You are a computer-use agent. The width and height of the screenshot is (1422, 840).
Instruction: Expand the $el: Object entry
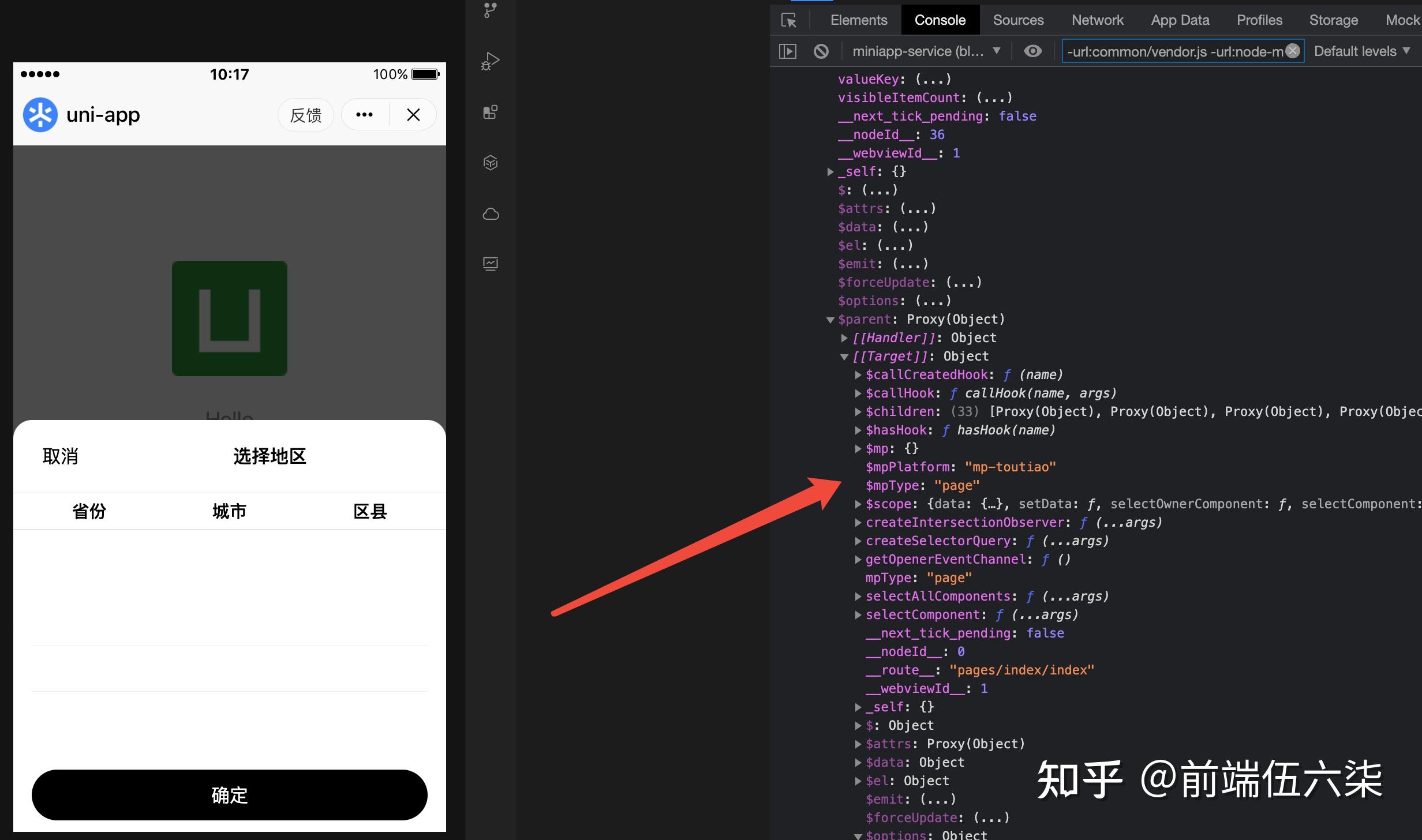tap(858, 781)
